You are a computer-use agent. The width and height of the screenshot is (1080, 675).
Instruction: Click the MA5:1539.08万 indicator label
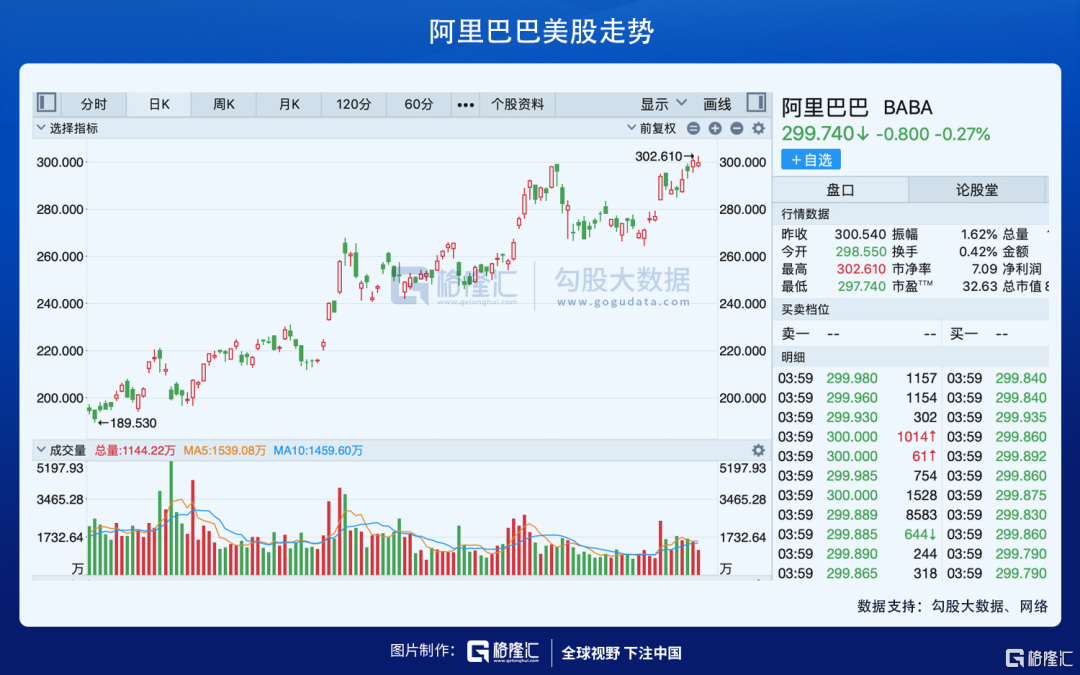pyautogui.click(x=225, y=450)
